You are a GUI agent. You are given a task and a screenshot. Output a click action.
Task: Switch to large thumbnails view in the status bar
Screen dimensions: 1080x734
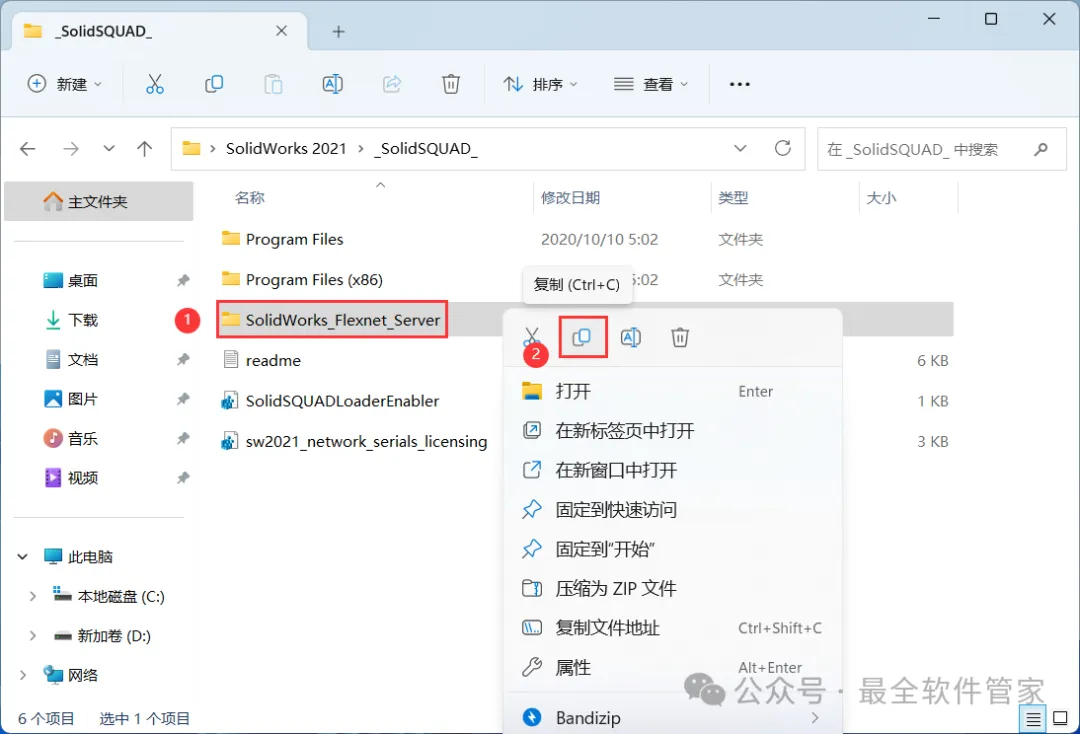point(1061,719)
